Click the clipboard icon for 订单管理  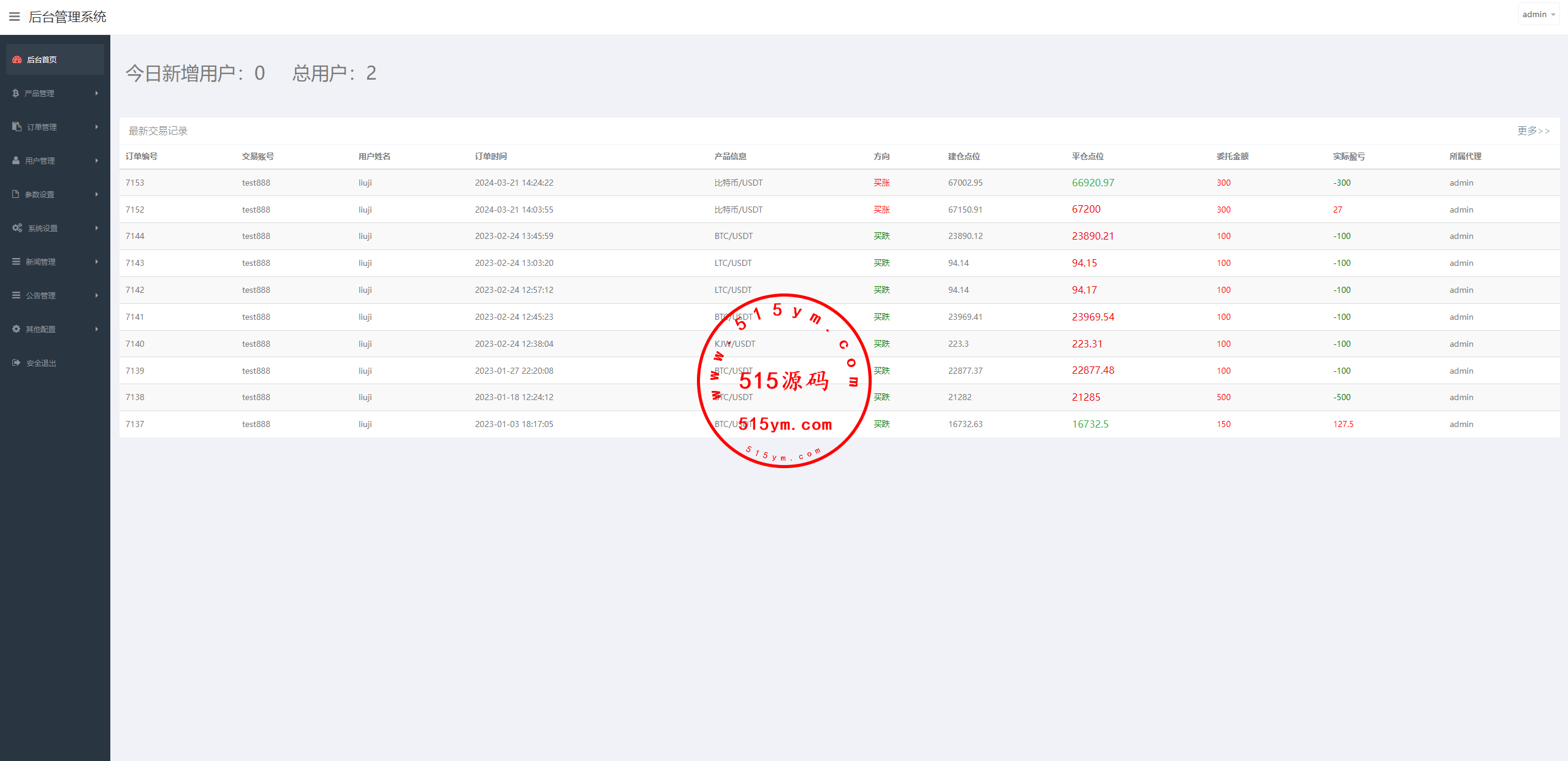tap(17, 127)
